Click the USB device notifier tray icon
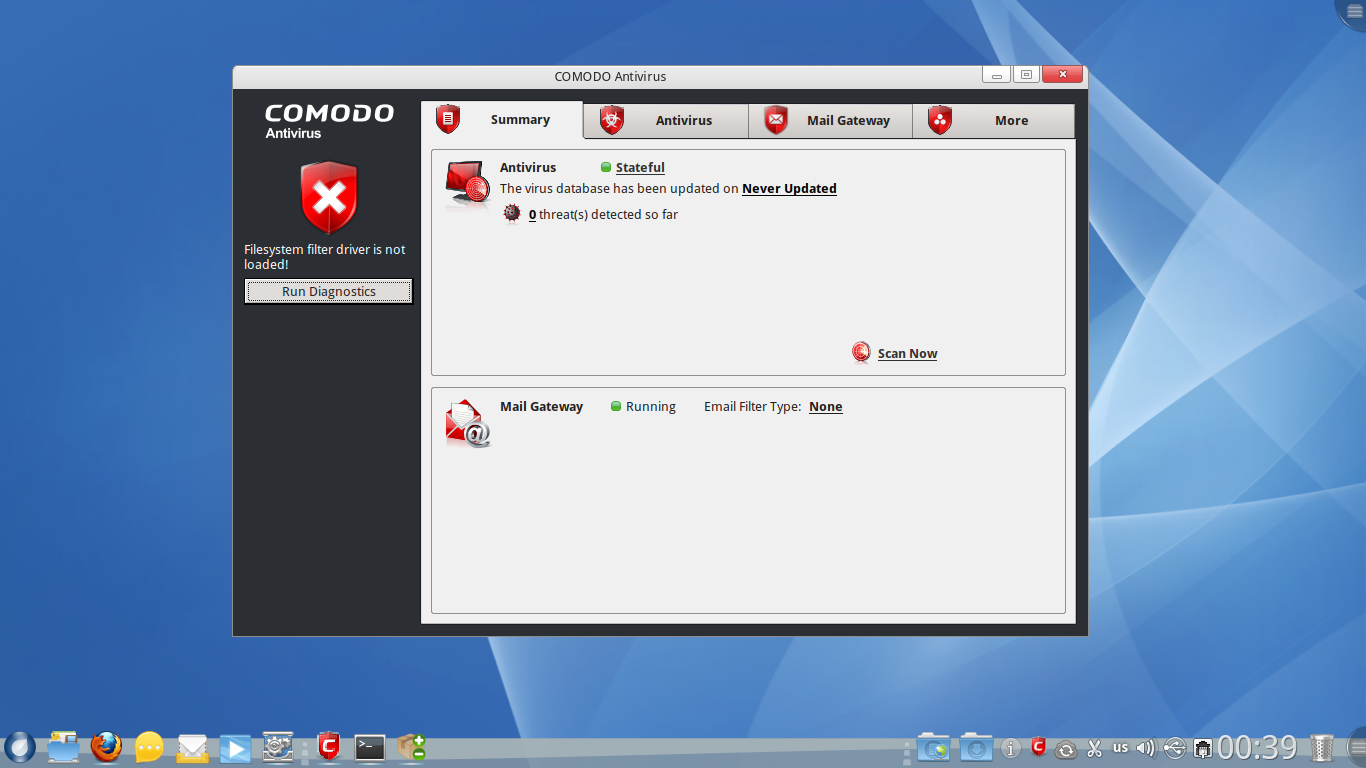 [1175, 748]
